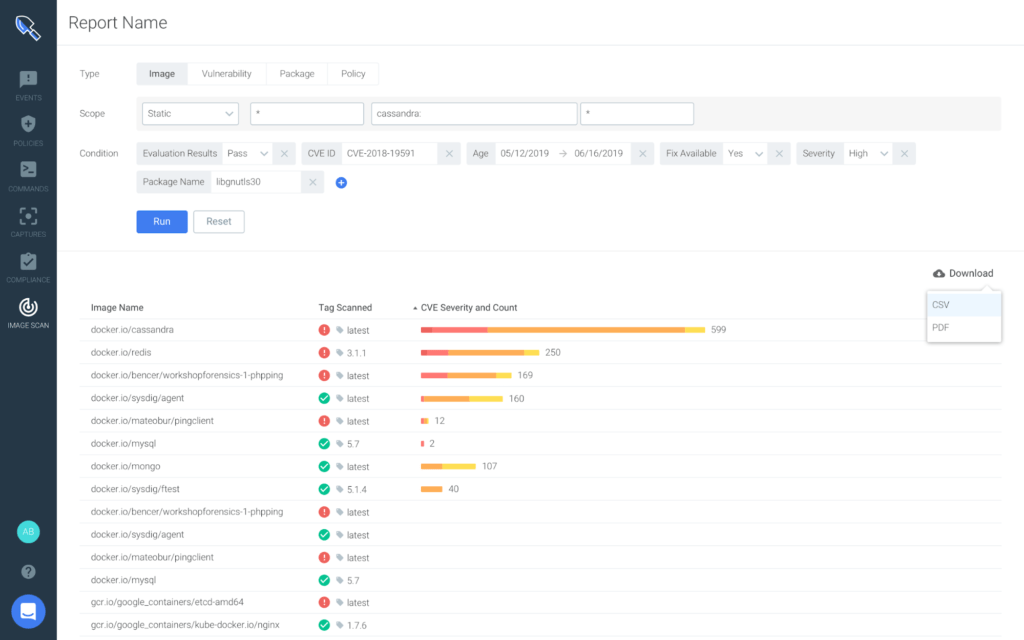Click the blue Run button

point(161,221)
